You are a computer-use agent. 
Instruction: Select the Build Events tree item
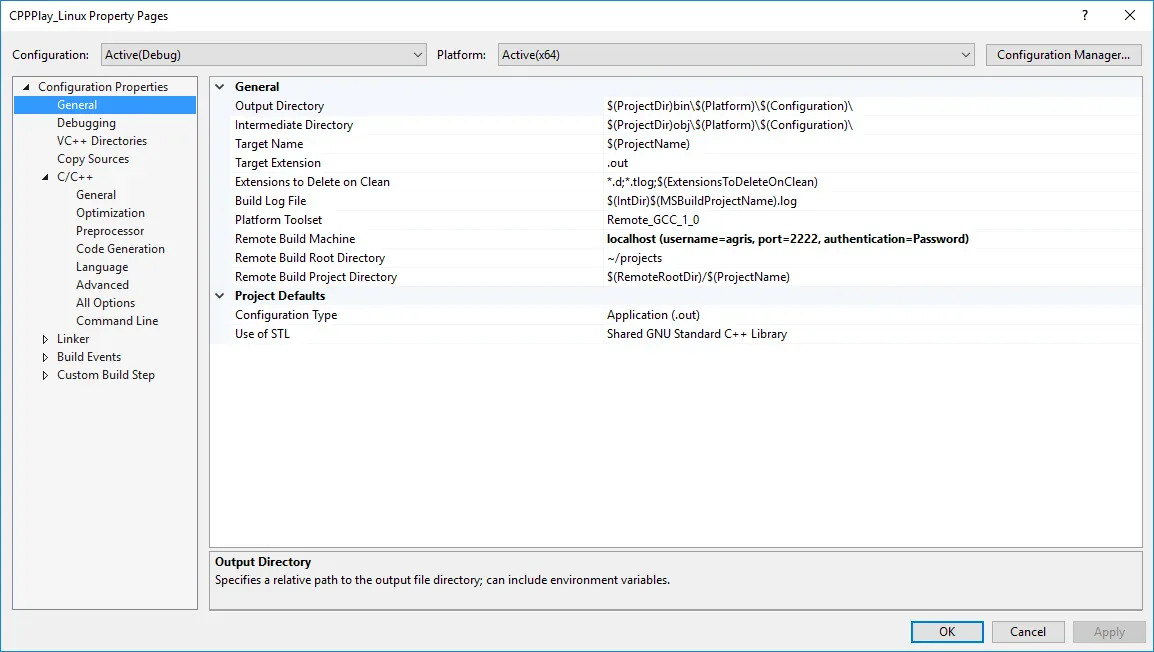coord(89,357)
